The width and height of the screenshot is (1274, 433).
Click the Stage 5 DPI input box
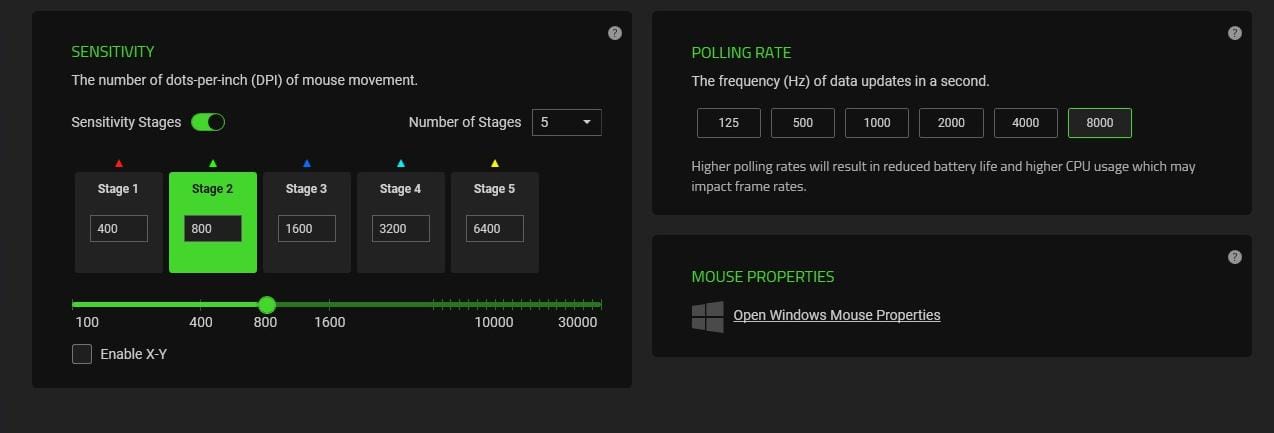pos(495,228)
